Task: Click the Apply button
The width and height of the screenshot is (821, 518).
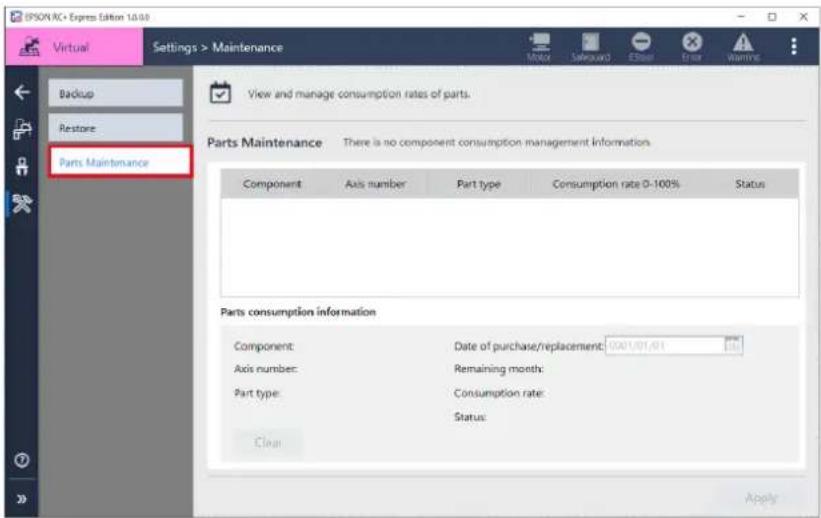Action: pos(761,498)
